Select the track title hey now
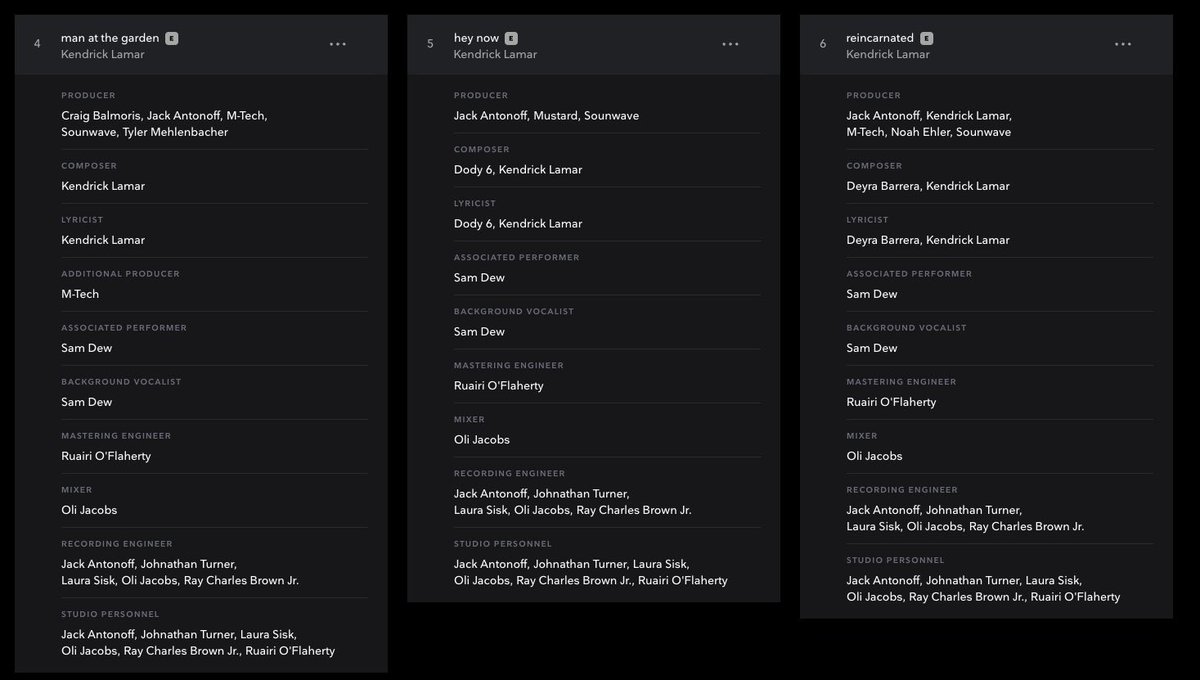1200x680 pixels. [476, 38]
